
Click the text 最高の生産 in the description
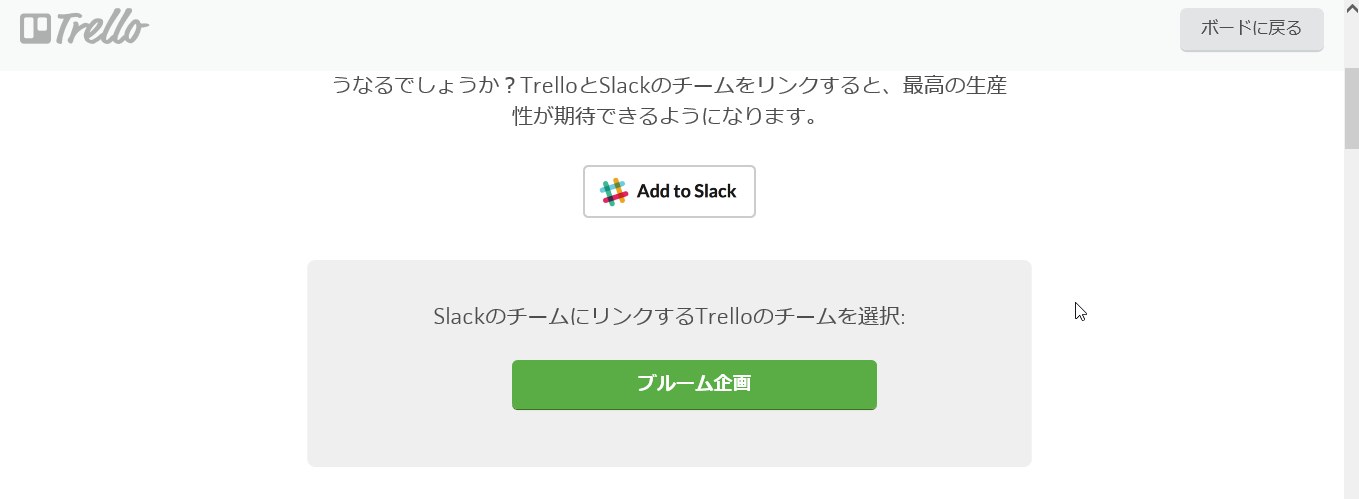click(955, 86)
